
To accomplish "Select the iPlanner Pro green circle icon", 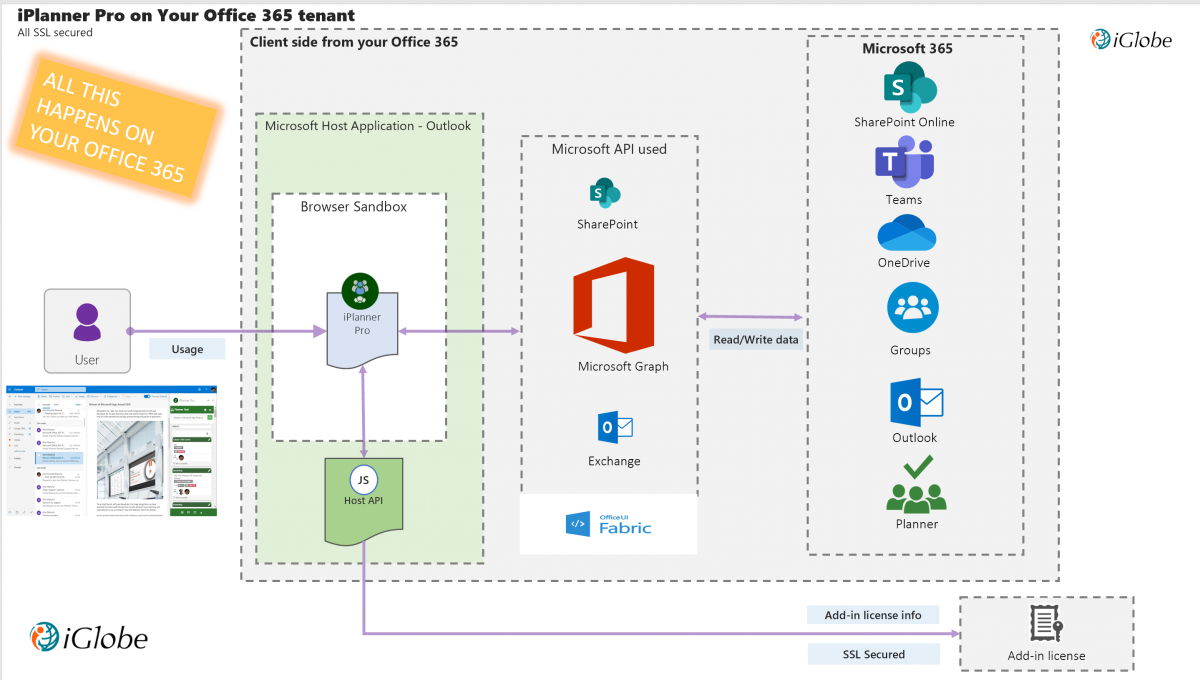I will [x=360, y=290].
